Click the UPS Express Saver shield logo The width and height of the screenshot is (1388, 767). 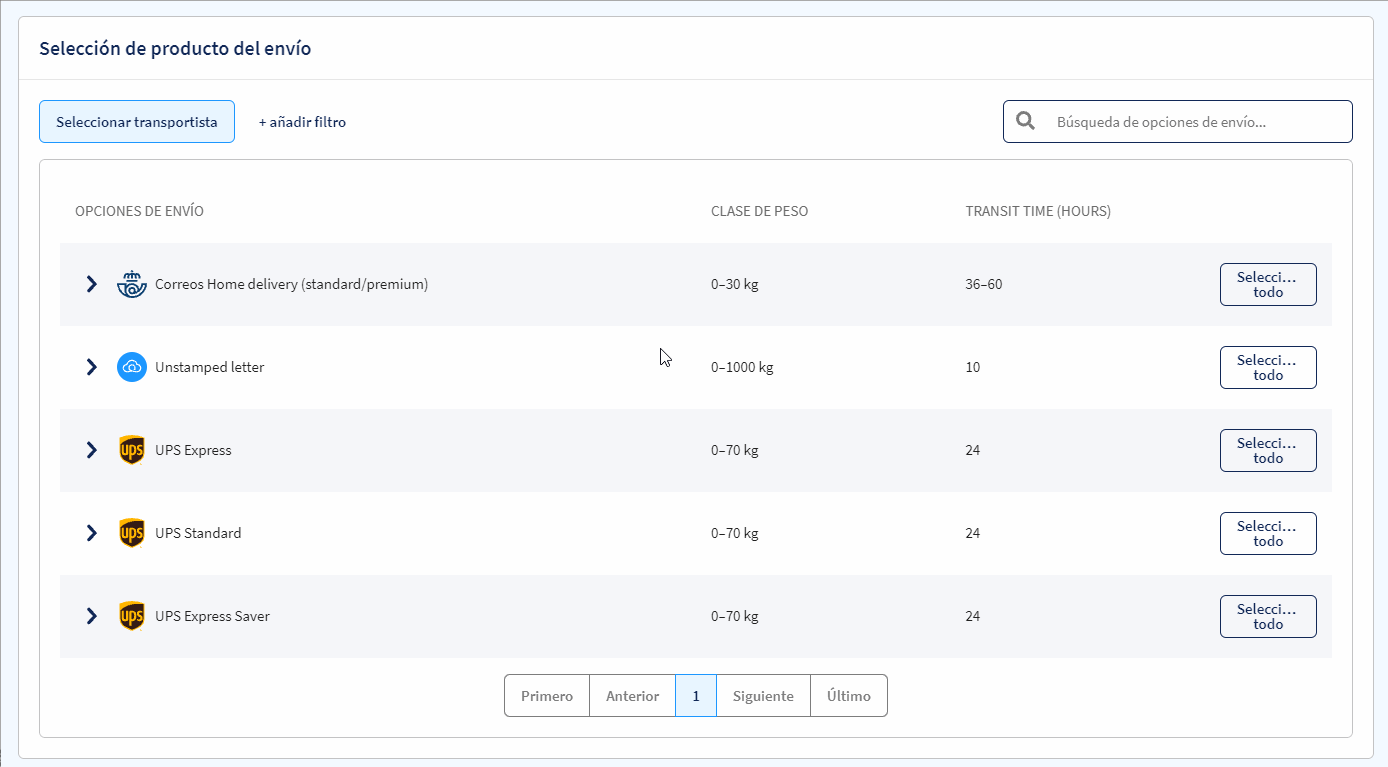click(132, 616)
